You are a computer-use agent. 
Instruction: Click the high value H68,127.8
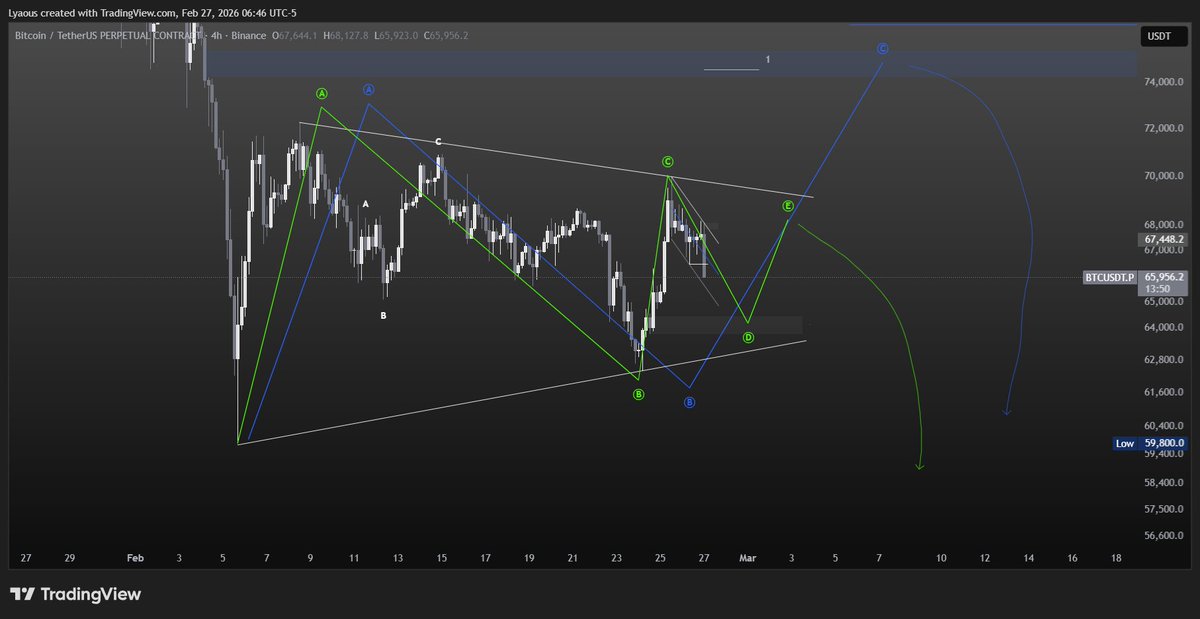click(344, 35)
